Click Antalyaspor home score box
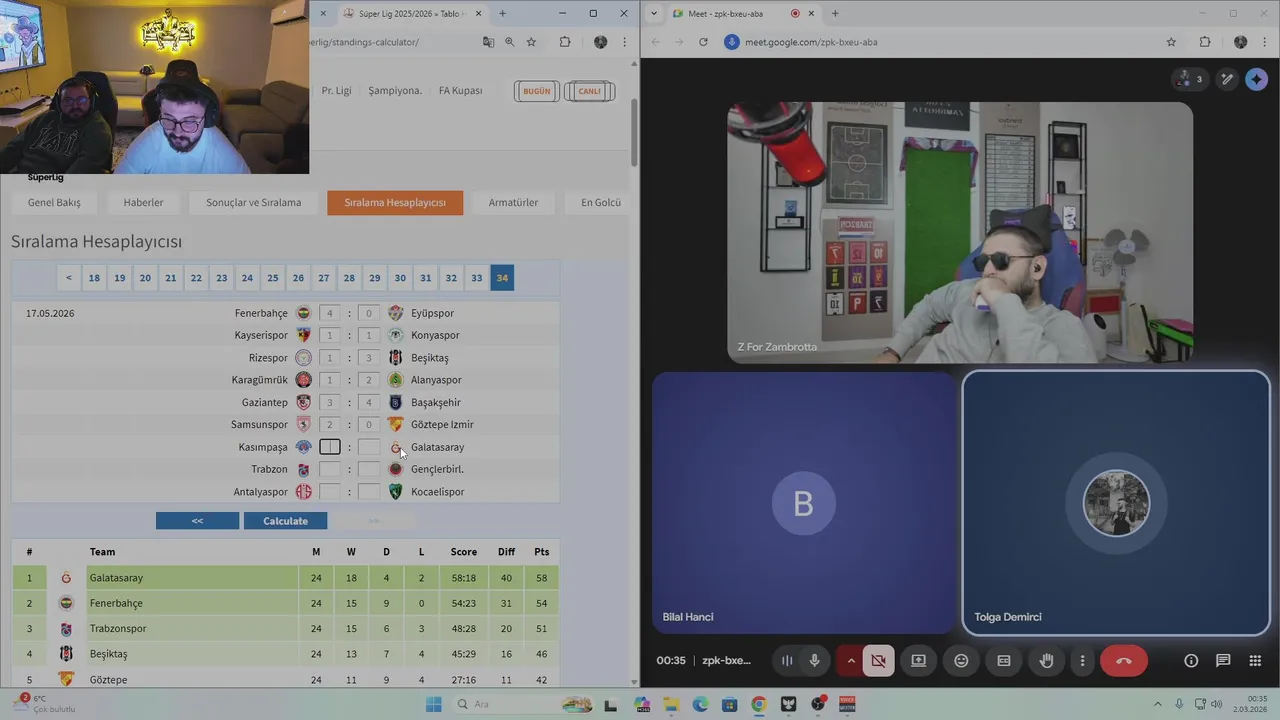The height and width of the screenshot is (720, 1280). [330, 492]
